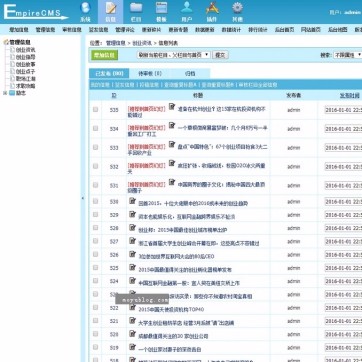Screen dimensions: 362x362
Task: Tick the checkbox for row 522
Action: tap(96, 307)
